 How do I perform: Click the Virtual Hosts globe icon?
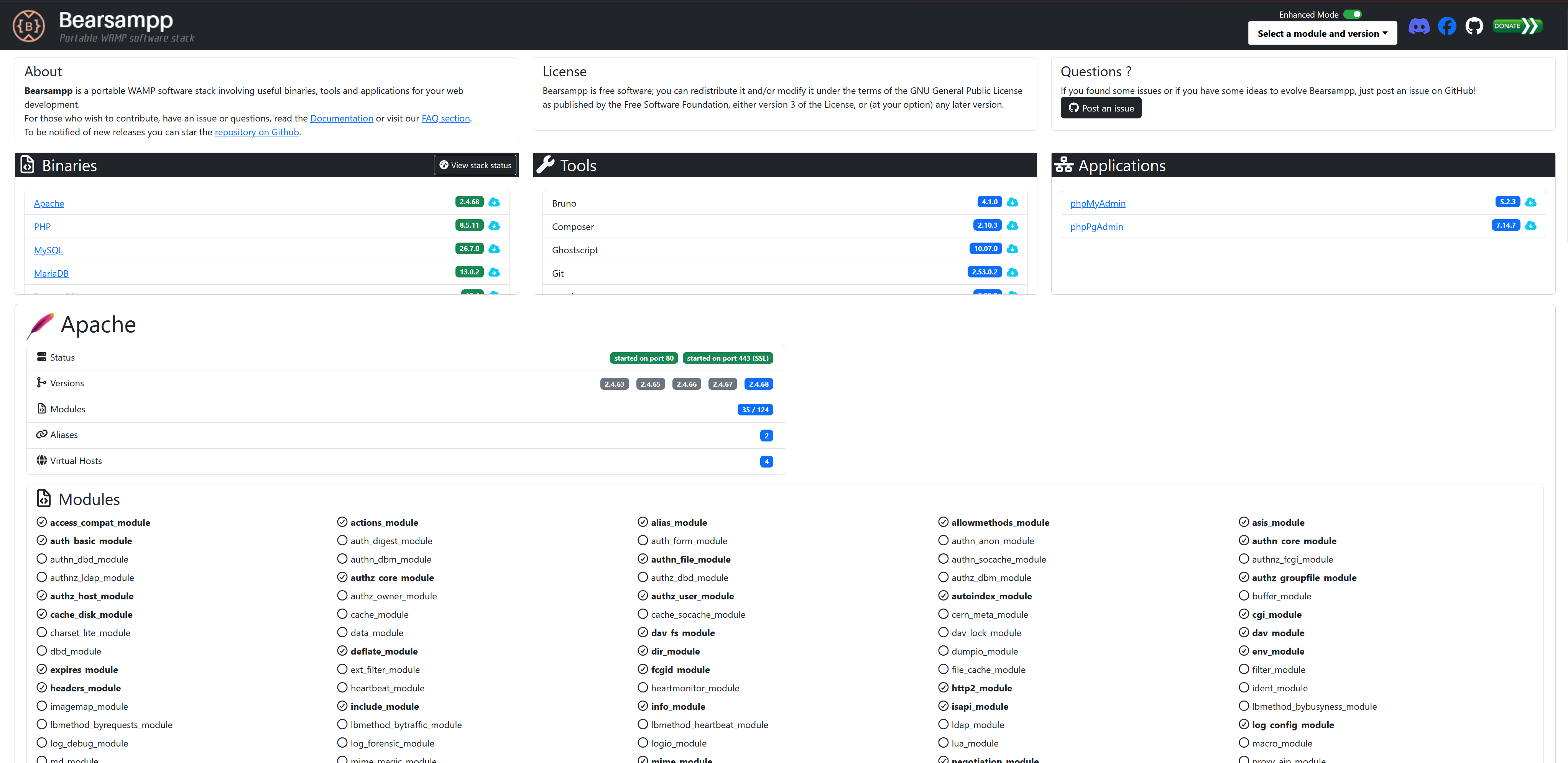pyautogui.click(x=41, y=460)
